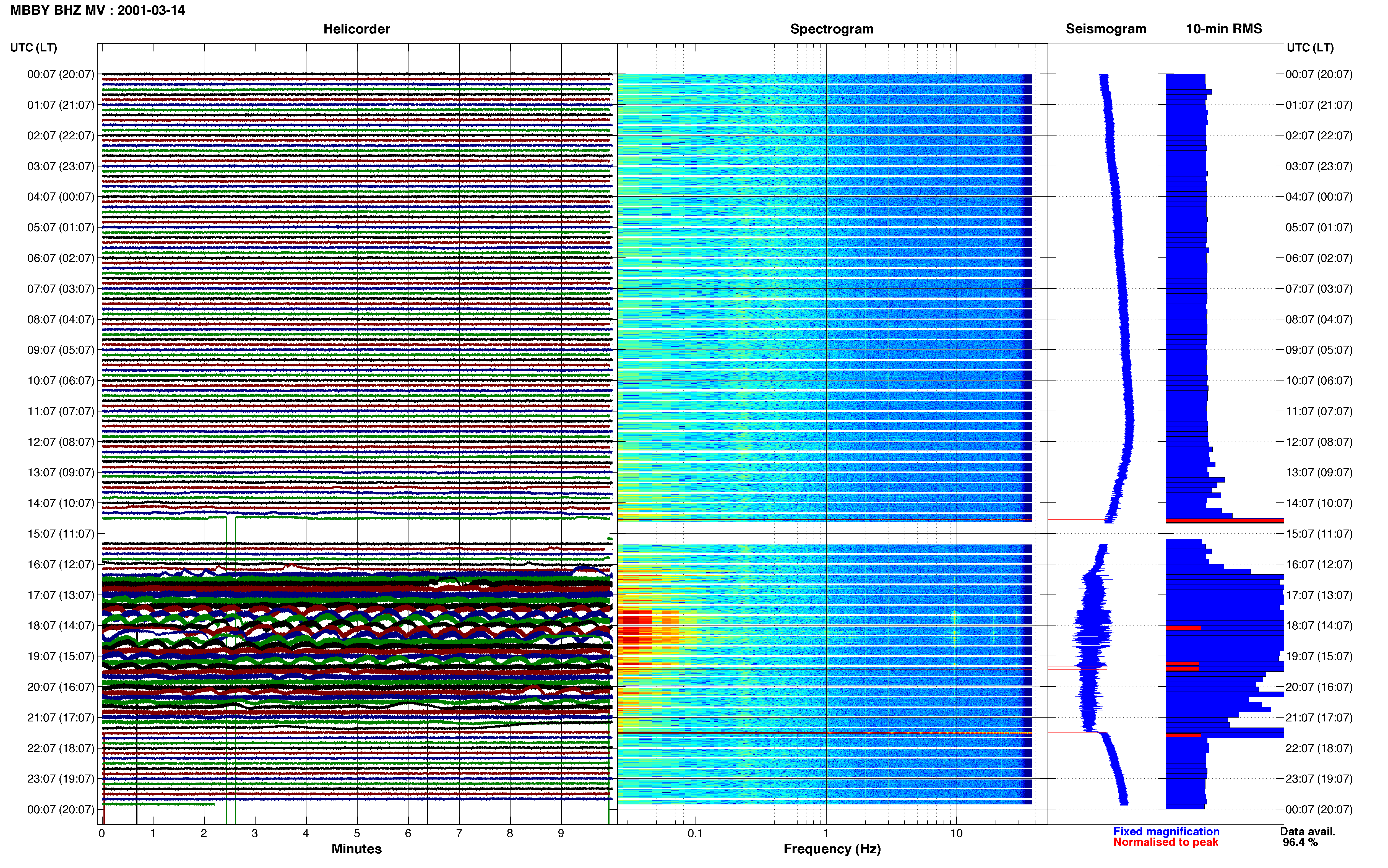
Task: Click the blank data gap in the Helicorder
Action: pos(356,530)
